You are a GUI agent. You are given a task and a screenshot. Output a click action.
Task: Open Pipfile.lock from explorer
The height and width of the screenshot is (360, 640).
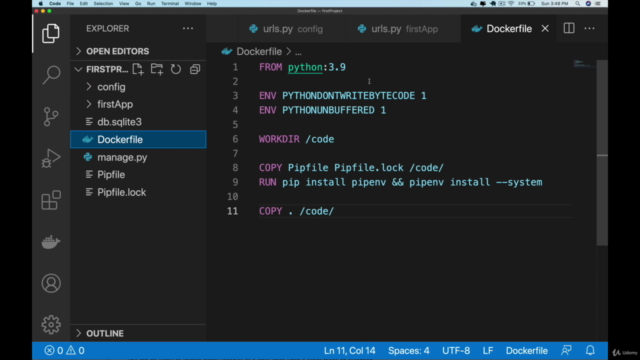pos(138,192)
